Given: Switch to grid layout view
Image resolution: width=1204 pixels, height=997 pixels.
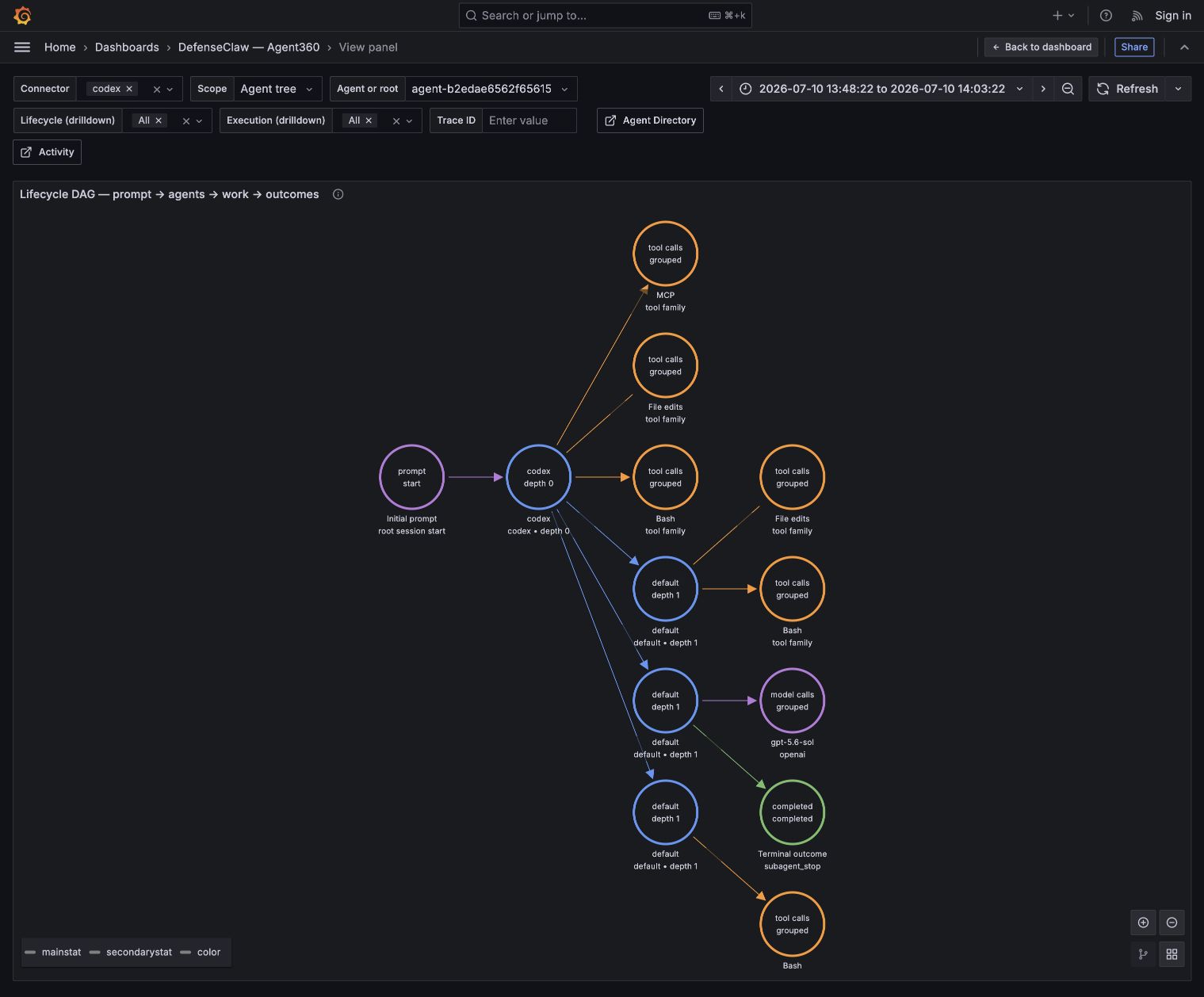Looking at the screenshot, I should click(1172, 954).
